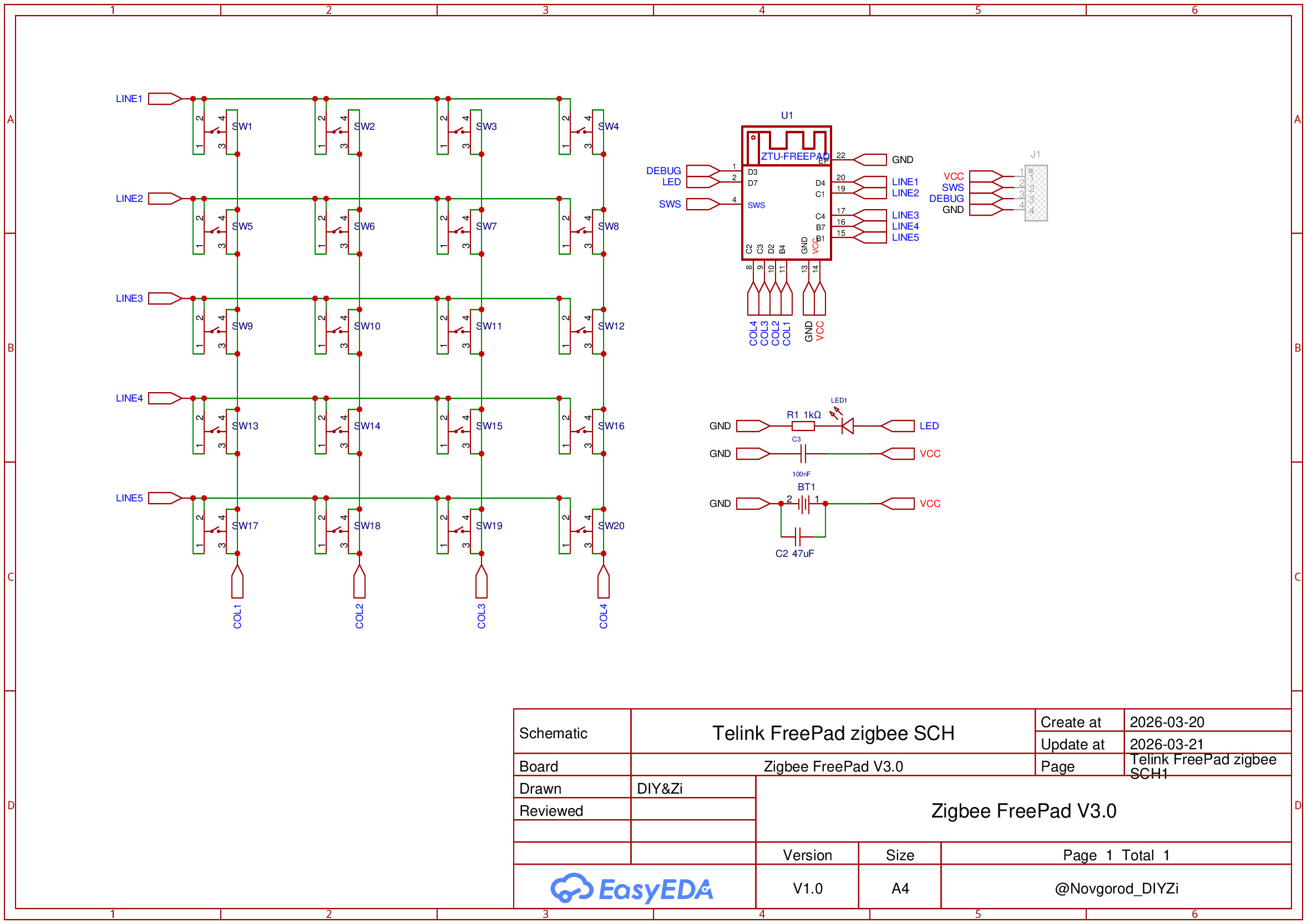Select the COL4 net port below SW20

click(604, 581)
